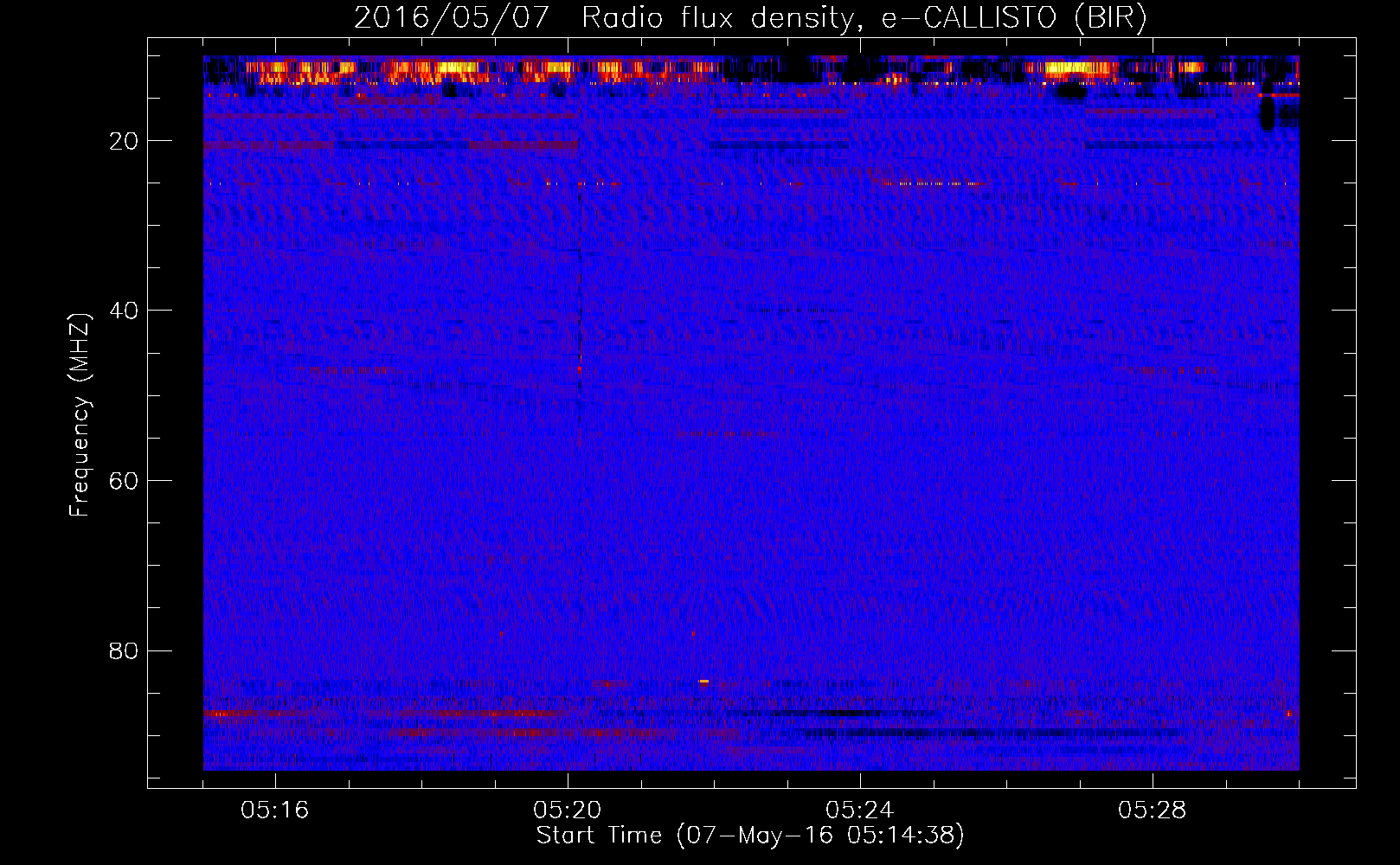Click the 05:20 time tick label
Viewport: 1400px width, 865px height.
point(568,811)
